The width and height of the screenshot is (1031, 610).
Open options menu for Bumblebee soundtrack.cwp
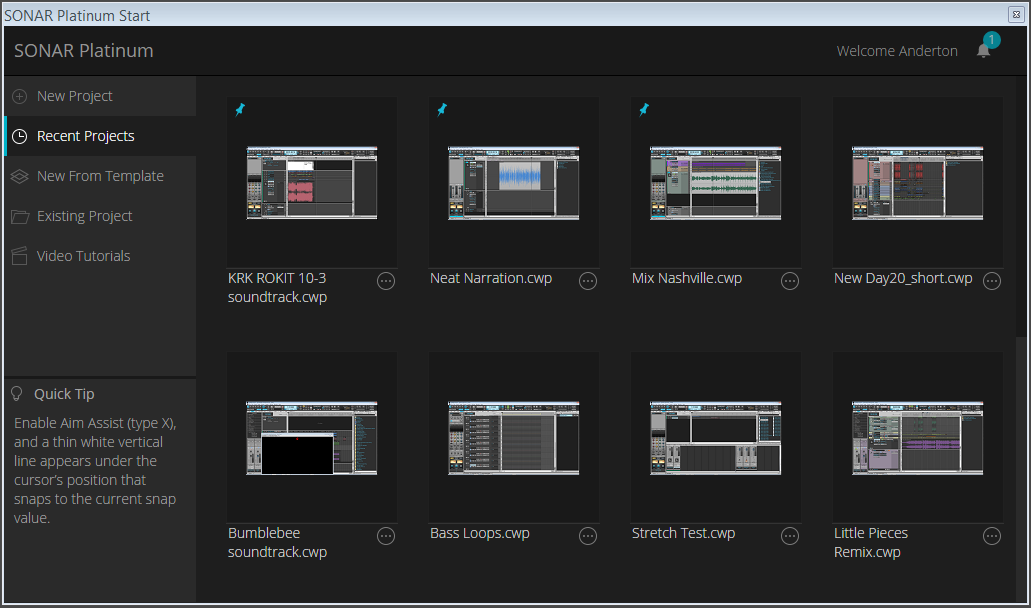386,536
